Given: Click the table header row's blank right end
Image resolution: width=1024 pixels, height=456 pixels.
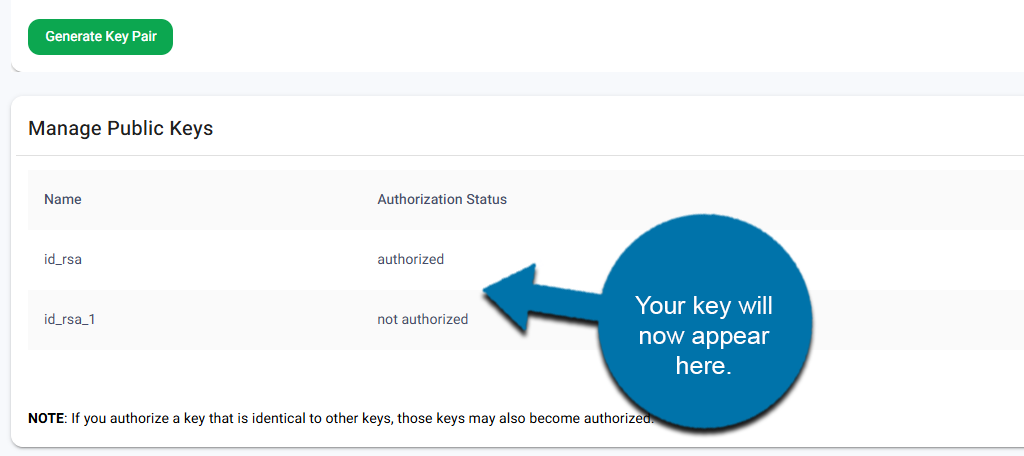Looking at the screenshot, I should tap(900, 199).
